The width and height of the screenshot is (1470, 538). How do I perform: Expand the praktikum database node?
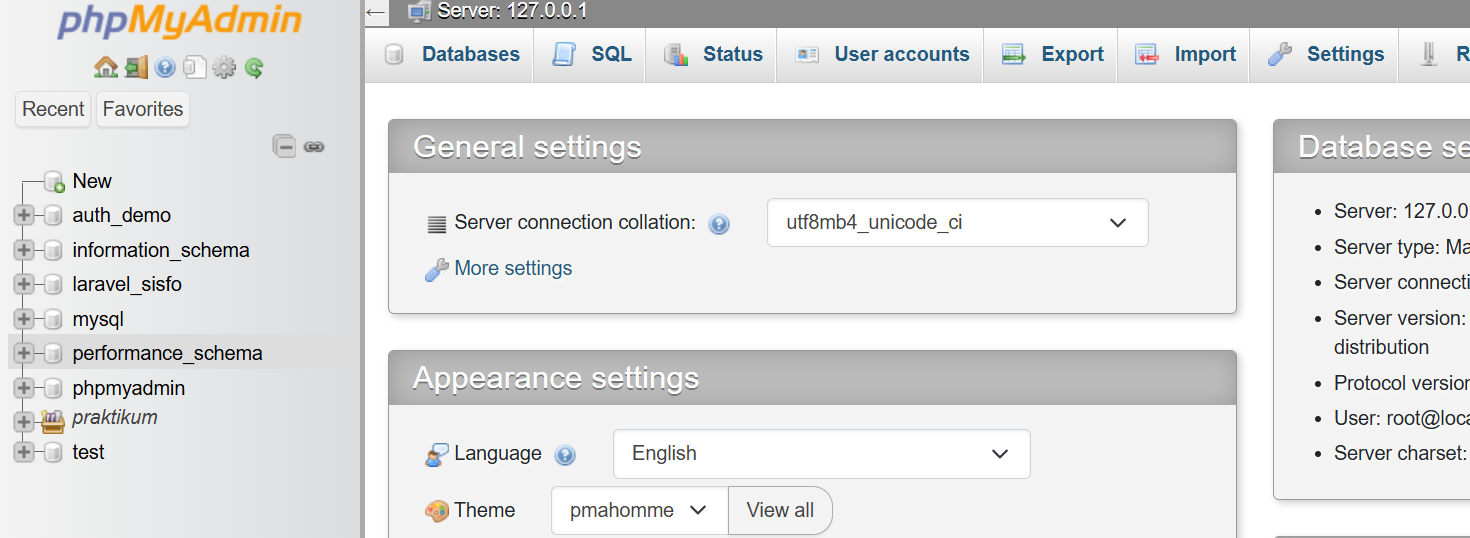tap(24, 422)
